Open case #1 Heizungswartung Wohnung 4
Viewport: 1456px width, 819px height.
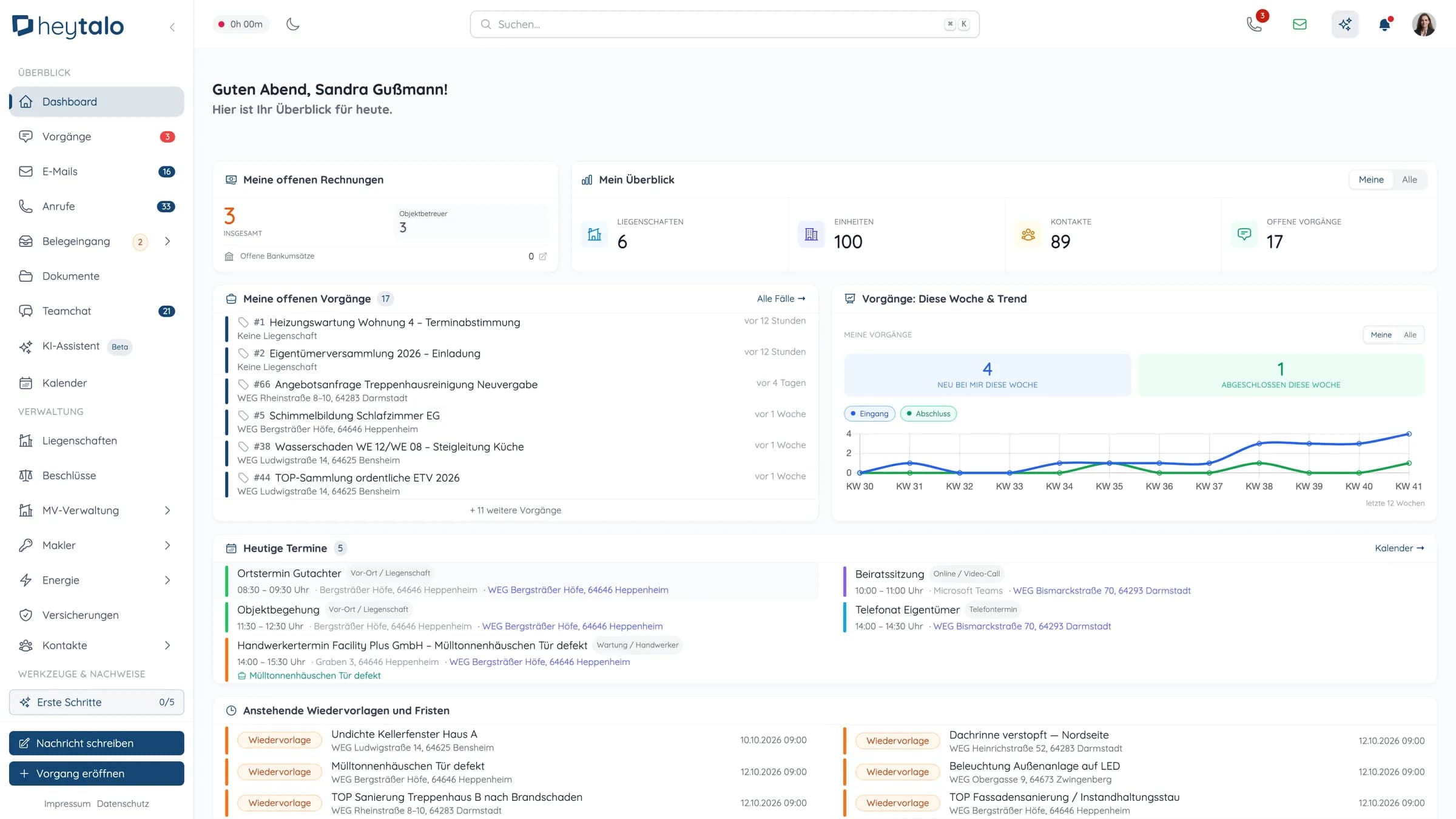(x=516, y=328)
